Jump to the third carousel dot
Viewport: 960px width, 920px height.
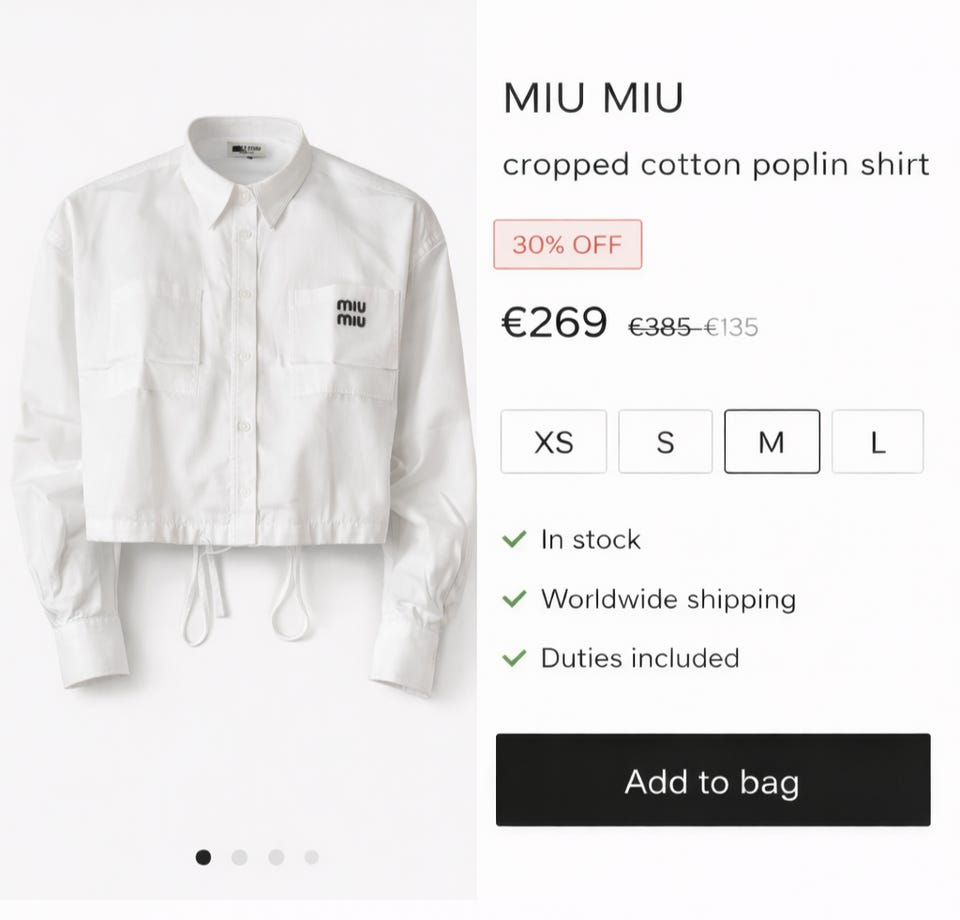pyautogui.click(x=276, y=857)
